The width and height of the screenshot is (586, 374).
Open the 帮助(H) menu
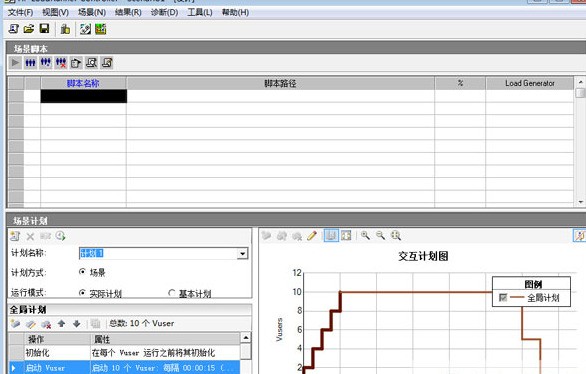(x=235, y=12)
